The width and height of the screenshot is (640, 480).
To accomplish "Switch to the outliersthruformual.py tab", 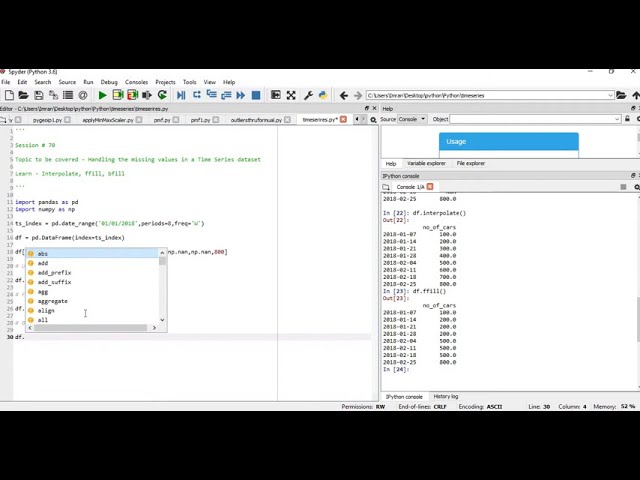I will pyautogui.click(x=256, y=120).
